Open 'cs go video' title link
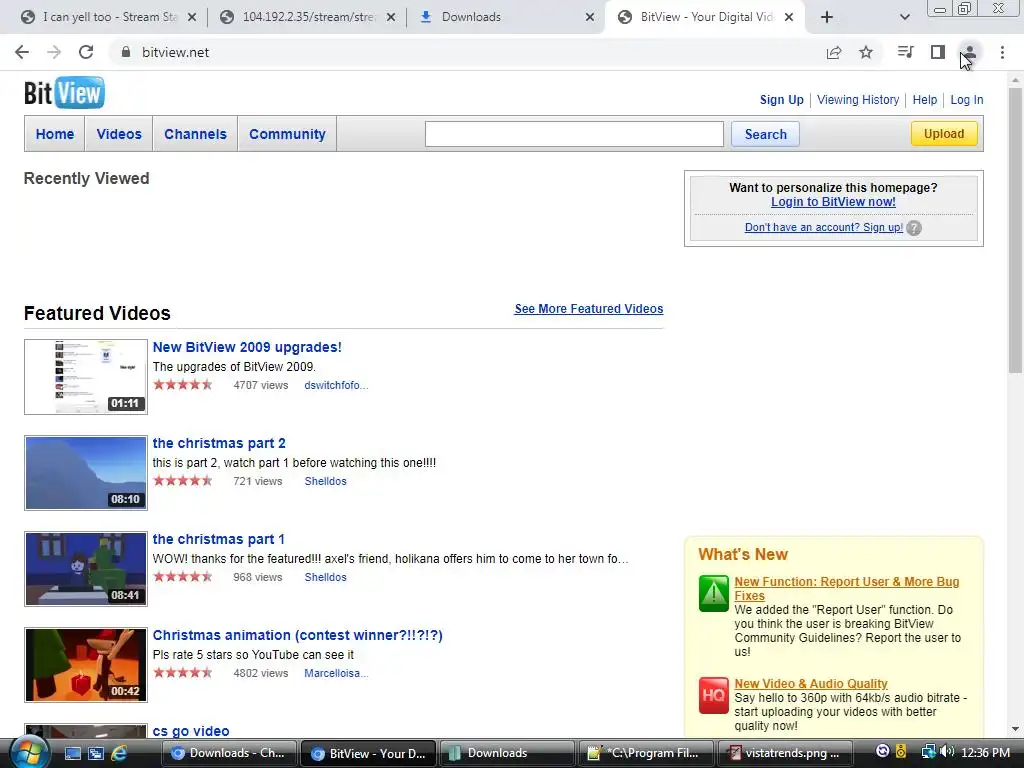This screenshot has height=768, width=1024. tap(191, 731)
